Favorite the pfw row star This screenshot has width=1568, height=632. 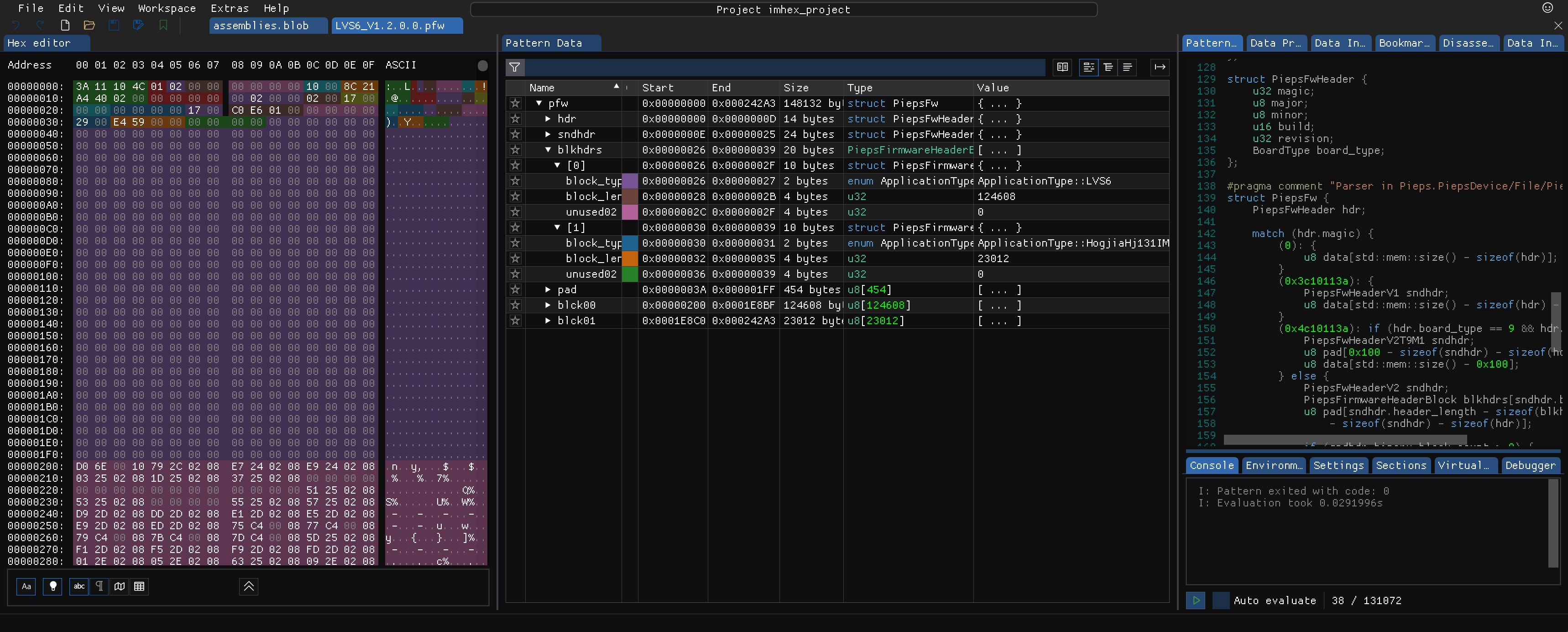click(516, 104)
